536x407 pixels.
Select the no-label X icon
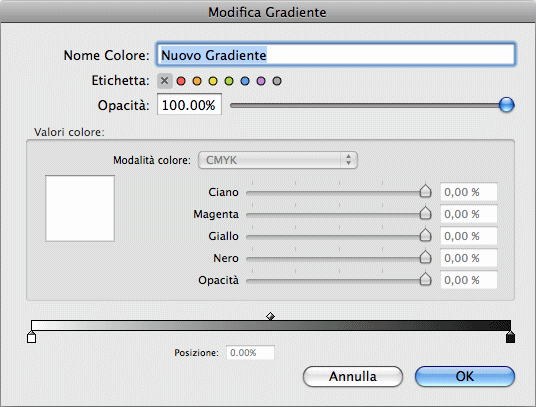(x=164, y=81)
